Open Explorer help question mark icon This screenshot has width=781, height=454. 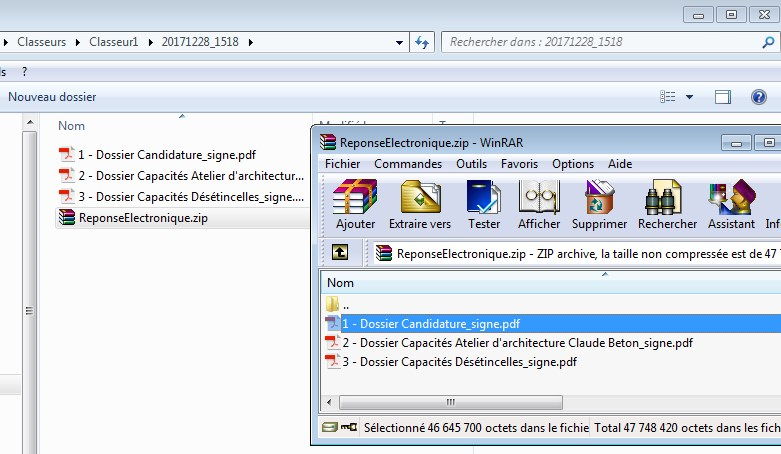(759, 97)
